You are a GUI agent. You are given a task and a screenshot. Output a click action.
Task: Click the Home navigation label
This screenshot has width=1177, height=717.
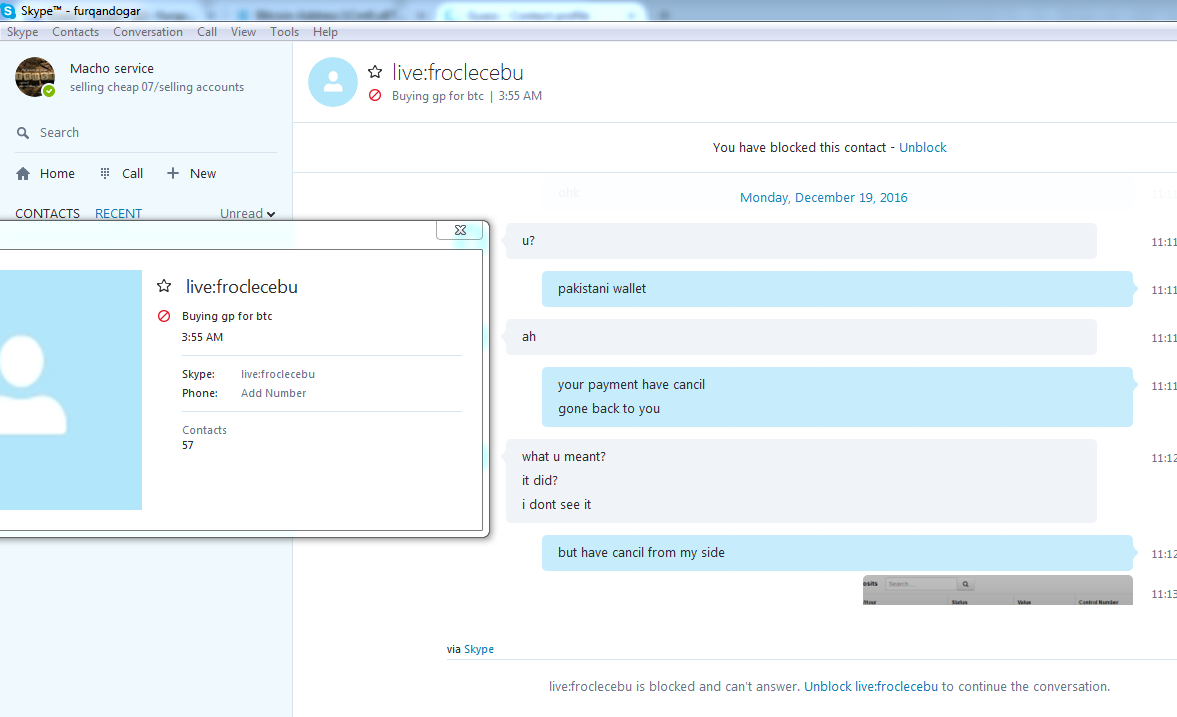click(x=57, y=173)
